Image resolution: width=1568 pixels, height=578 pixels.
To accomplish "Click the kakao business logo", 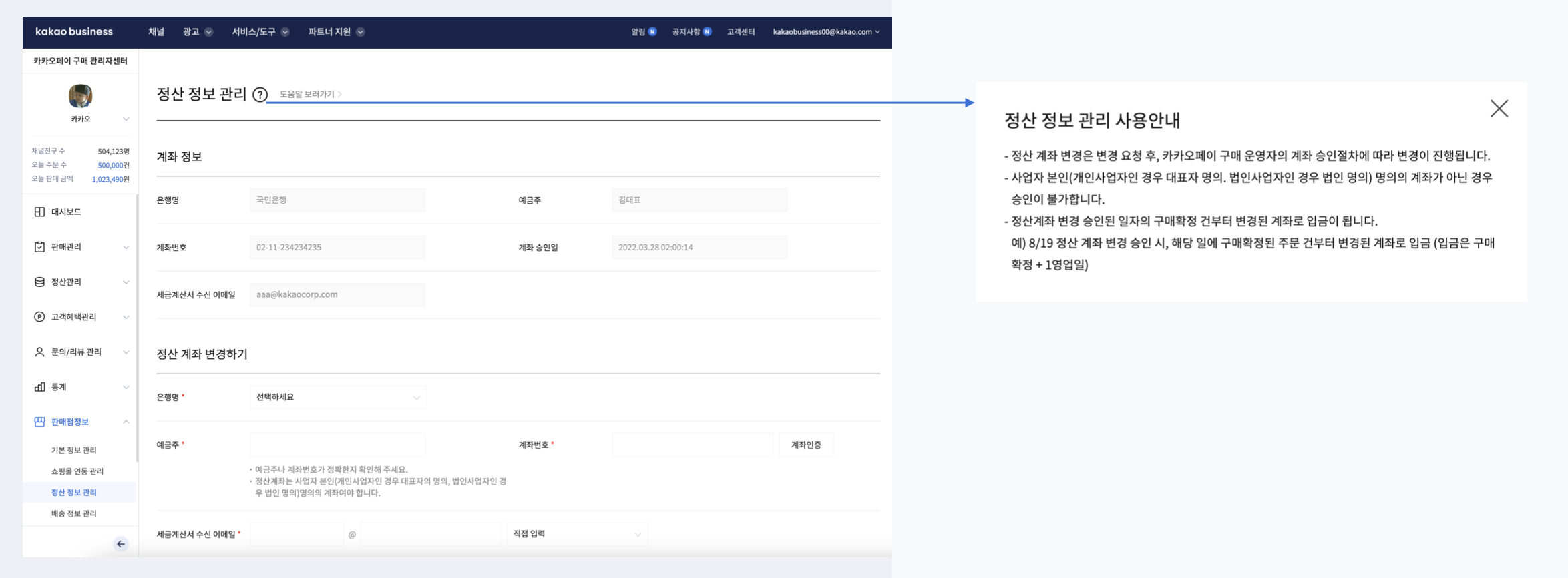I will tap(74, 31).
